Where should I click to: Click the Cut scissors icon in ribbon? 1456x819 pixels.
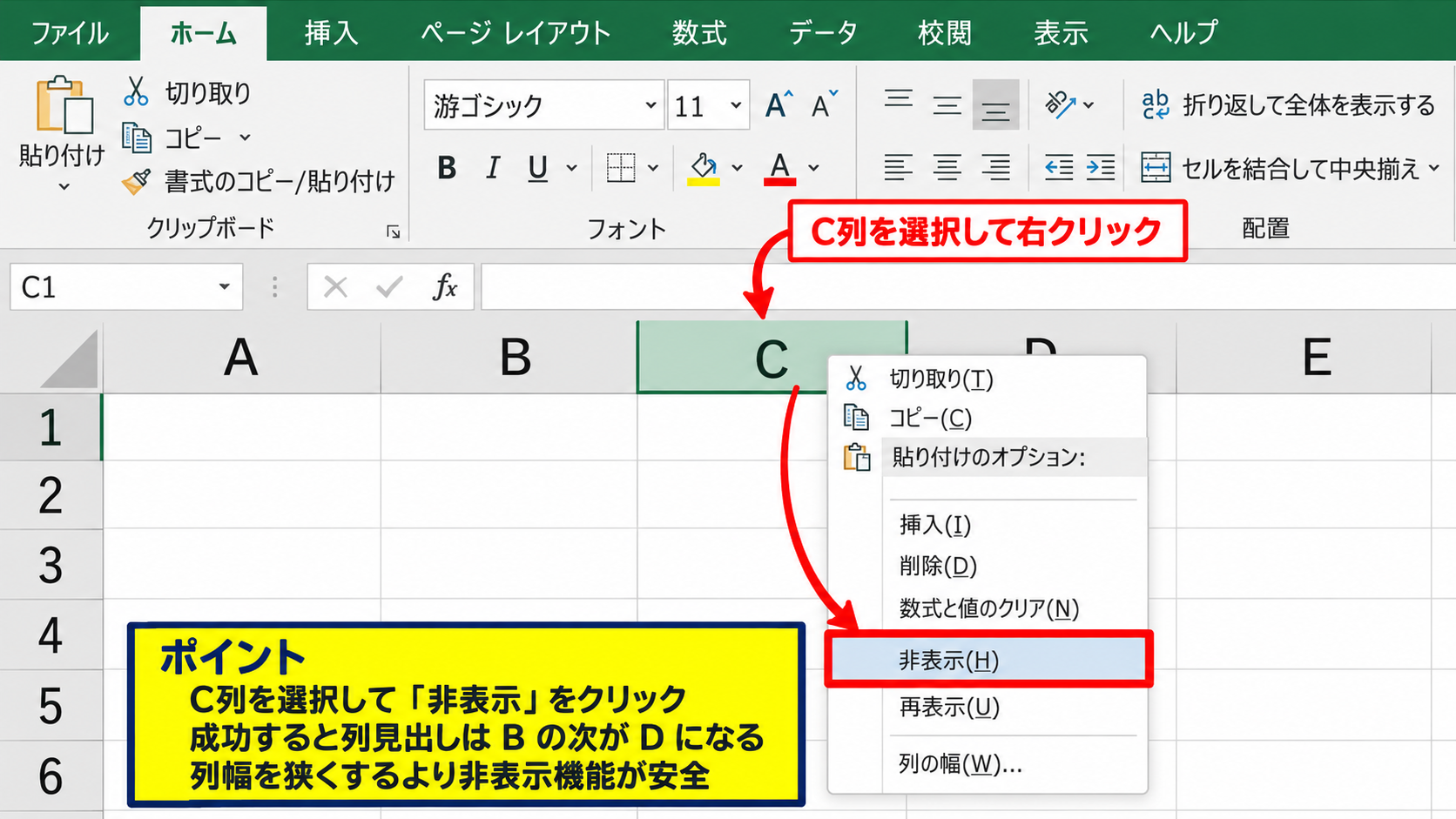[136, 91]
